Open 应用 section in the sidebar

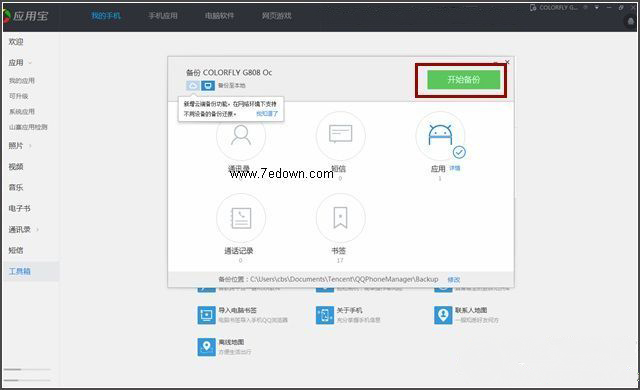pos(16,62)
